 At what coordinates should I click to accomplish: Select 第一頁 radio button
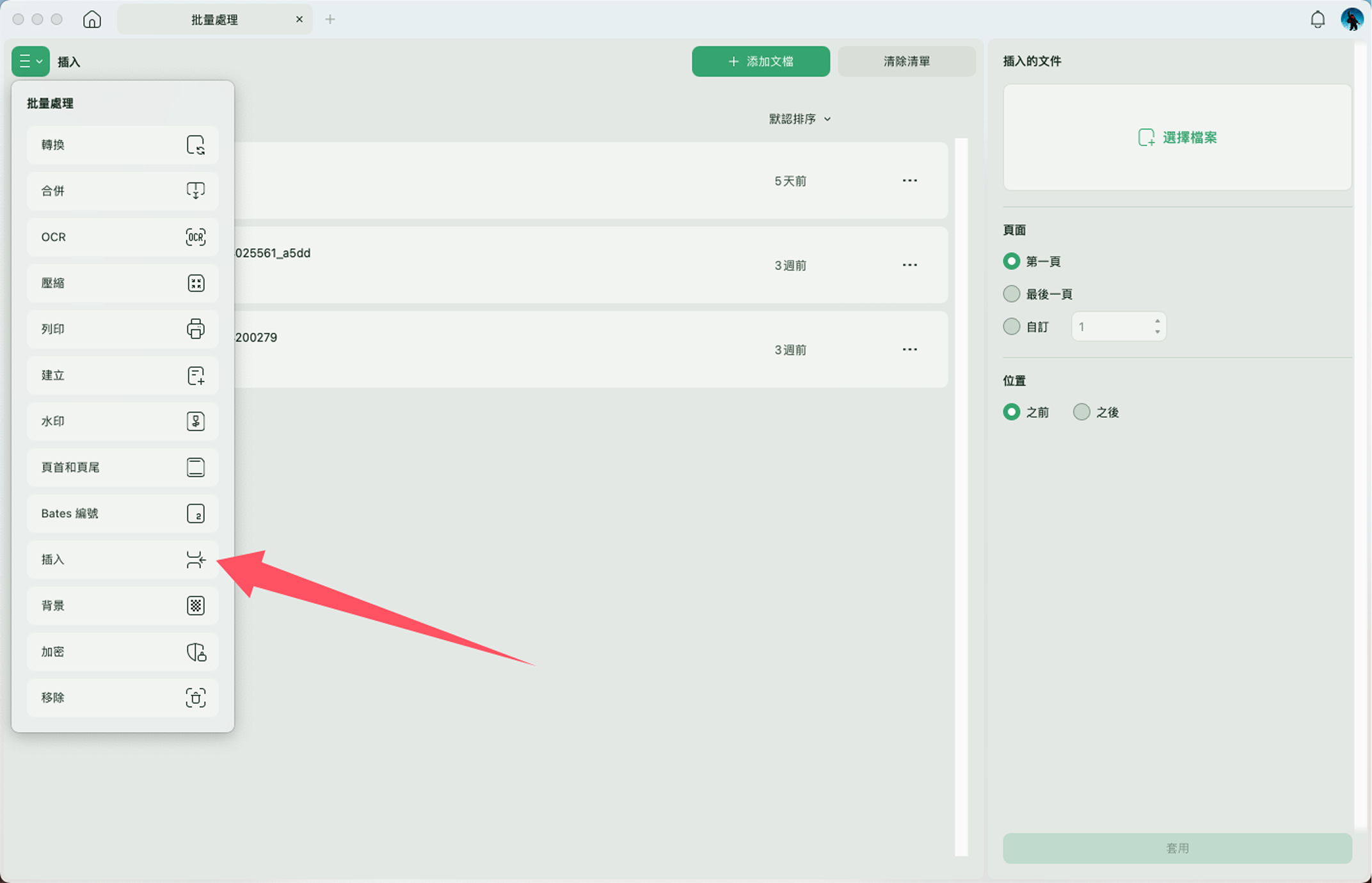[1011, 261]
